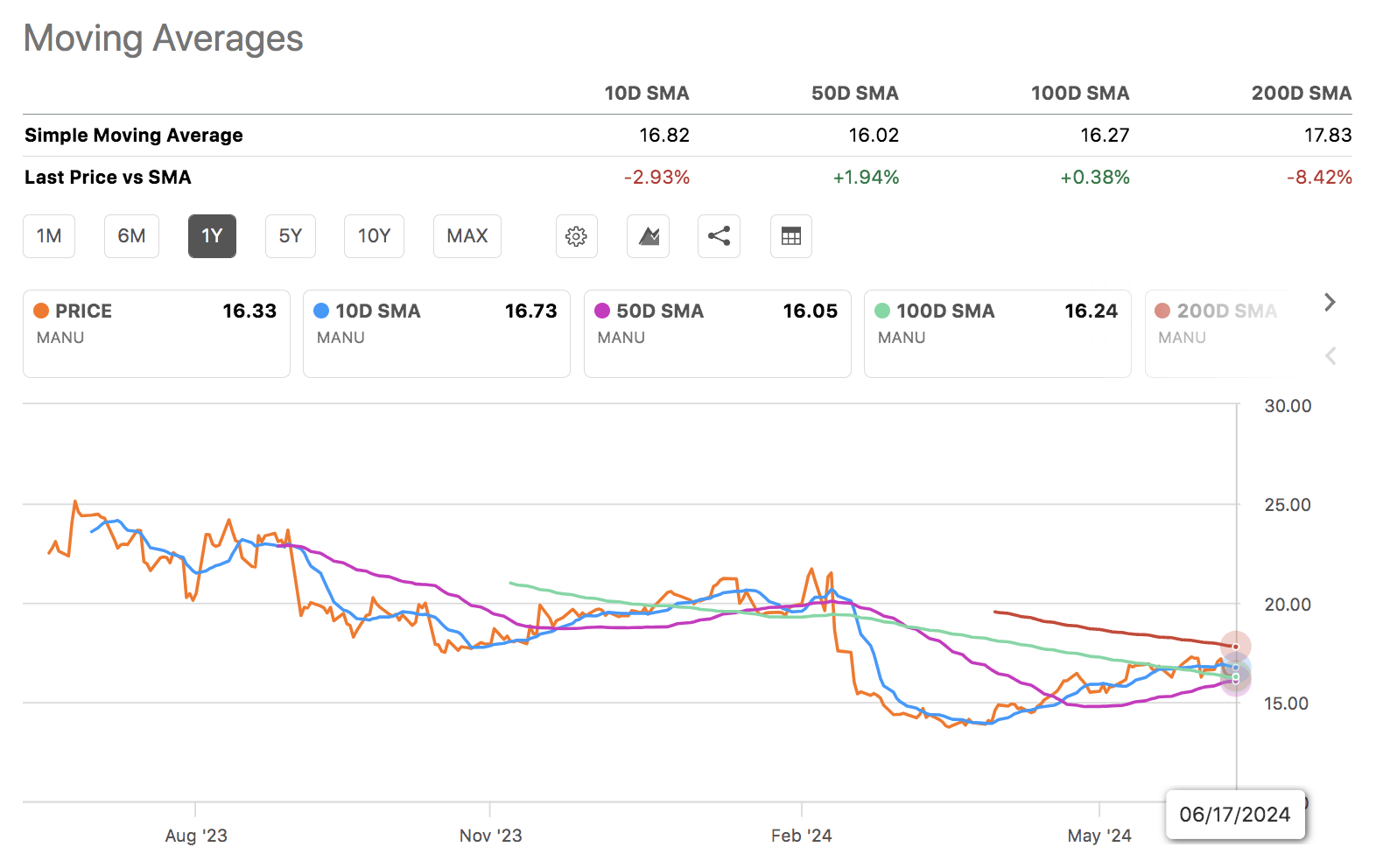Toggle the 100D SMA legend card
Image resolution: width=1376 pixels, height=868 pixels.
coord(997,333)
